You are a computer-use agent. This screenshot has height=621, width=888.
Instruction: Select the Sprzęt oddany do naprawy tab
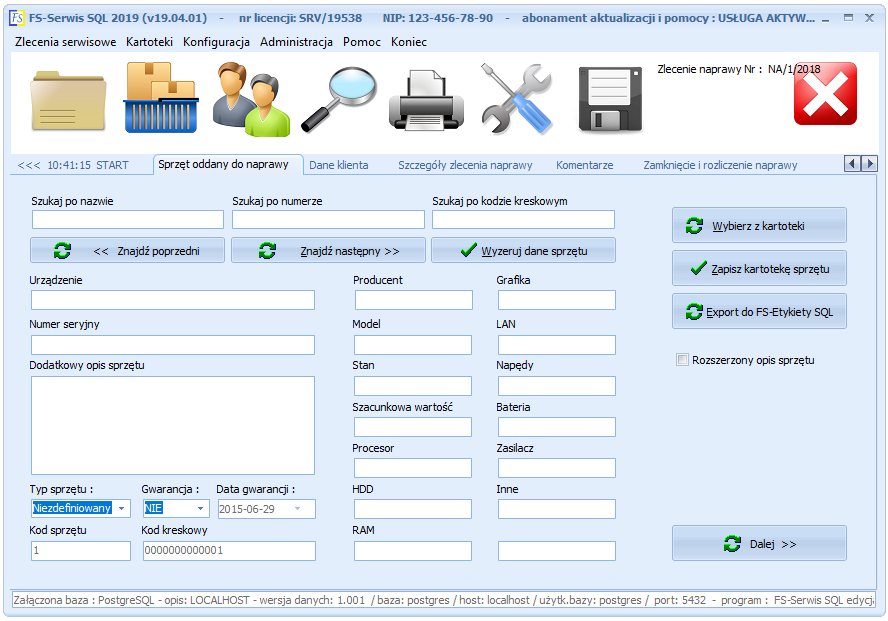(x=223, y=164)
